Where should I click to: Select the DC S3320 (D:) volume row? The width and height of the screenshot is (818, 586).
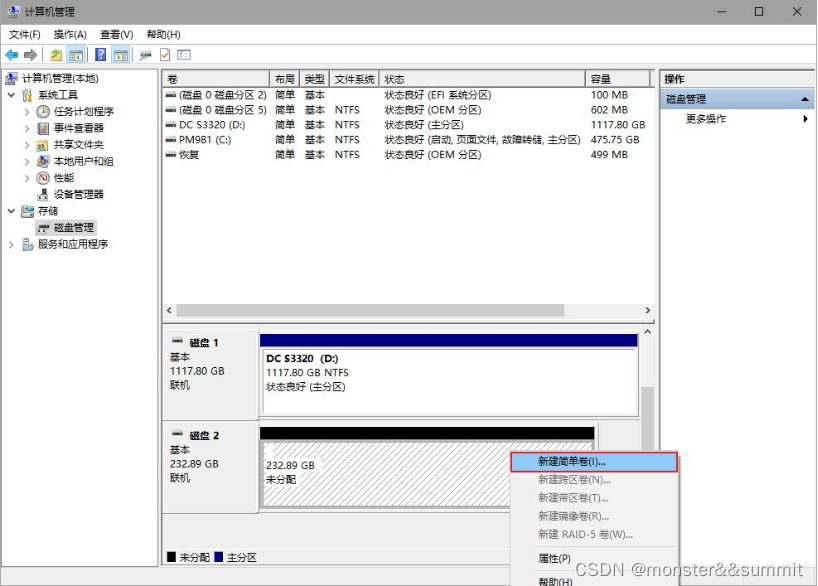coord(408,125)
